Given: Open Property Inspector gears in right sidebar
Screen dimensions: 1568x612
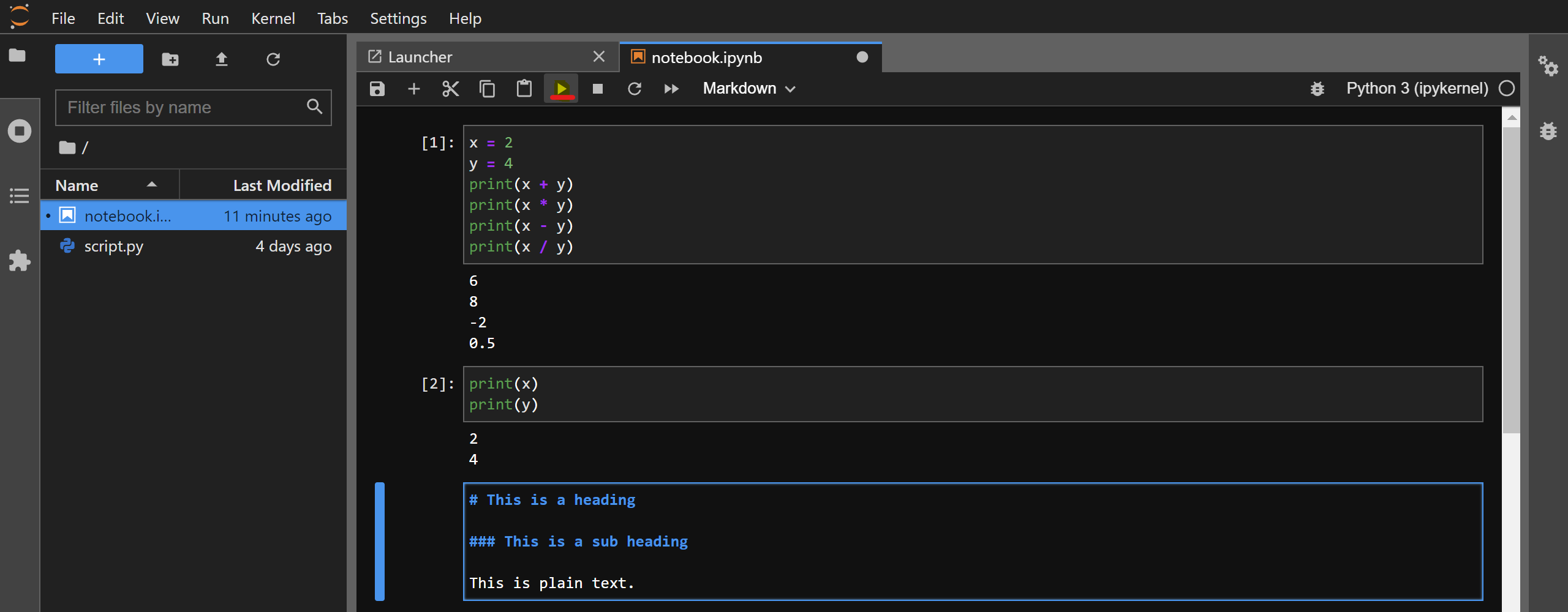Looking at the screenshot, I should tap(1548, 65).
